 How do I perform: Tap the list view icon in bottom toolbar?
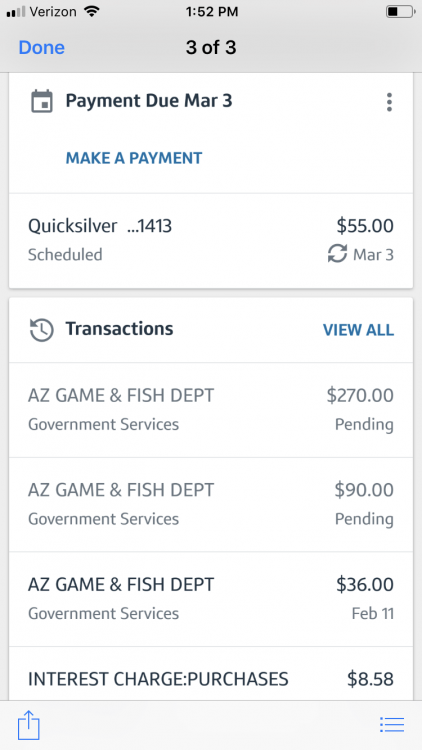pos(392,725)
